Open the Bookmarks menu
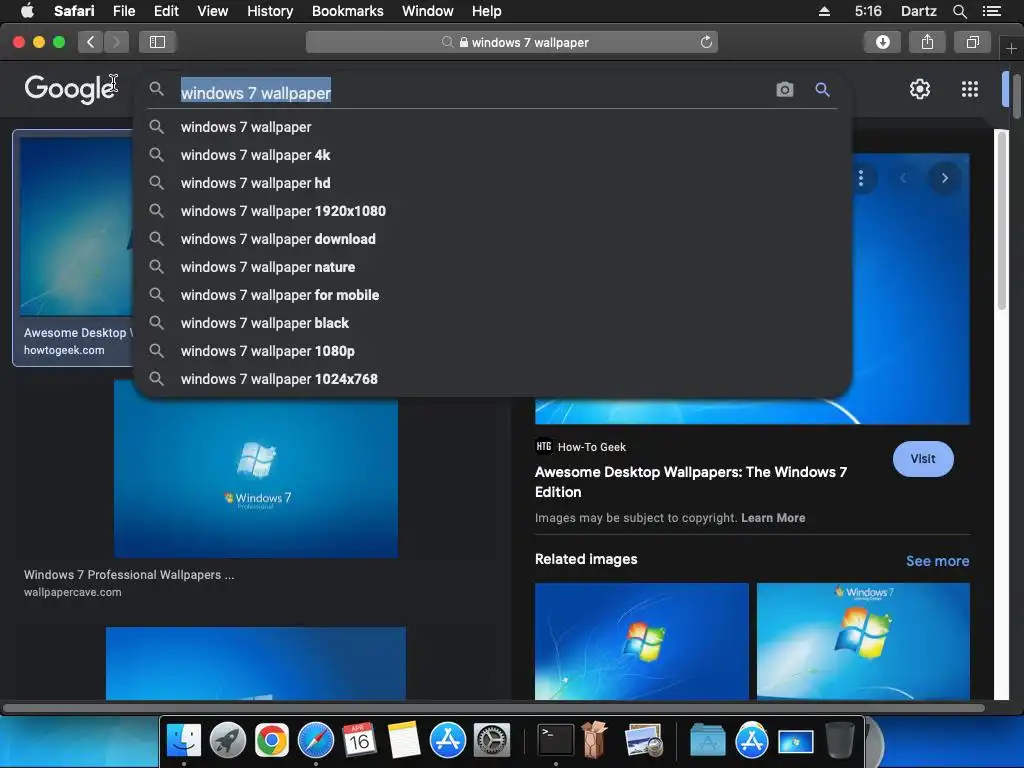Viewport: 1024px width, 768px height. (347, 11)
